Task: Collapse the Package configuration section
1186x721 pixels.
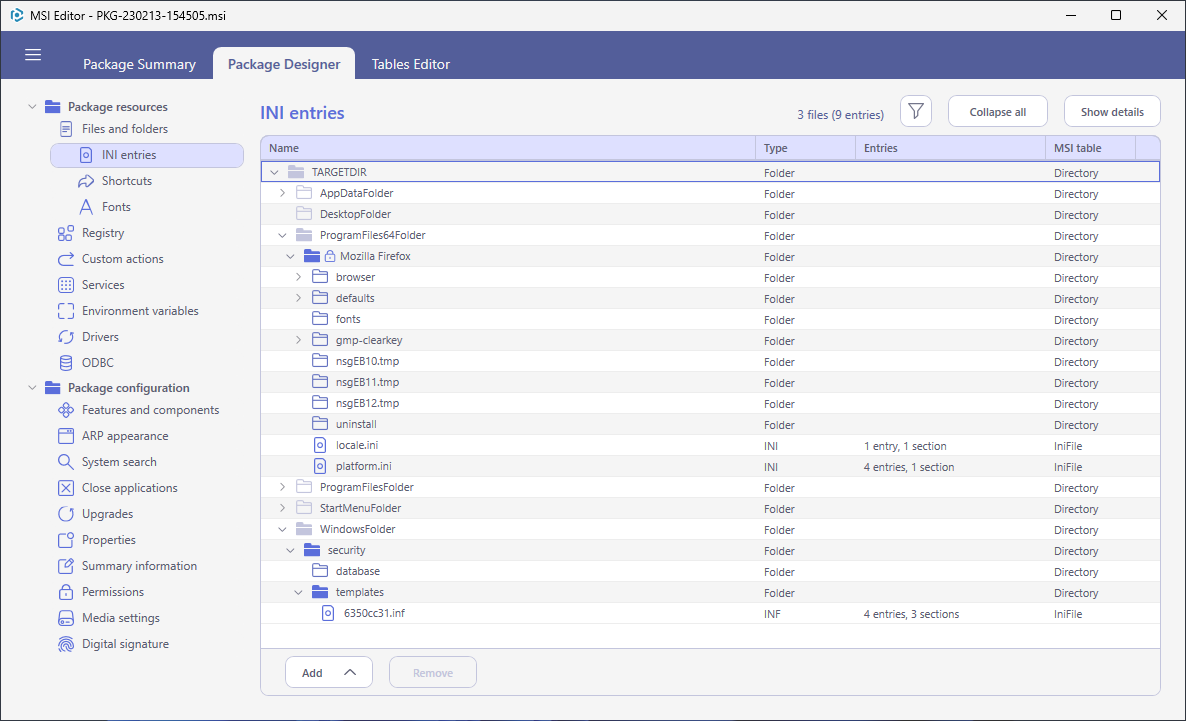Action: 32,388
